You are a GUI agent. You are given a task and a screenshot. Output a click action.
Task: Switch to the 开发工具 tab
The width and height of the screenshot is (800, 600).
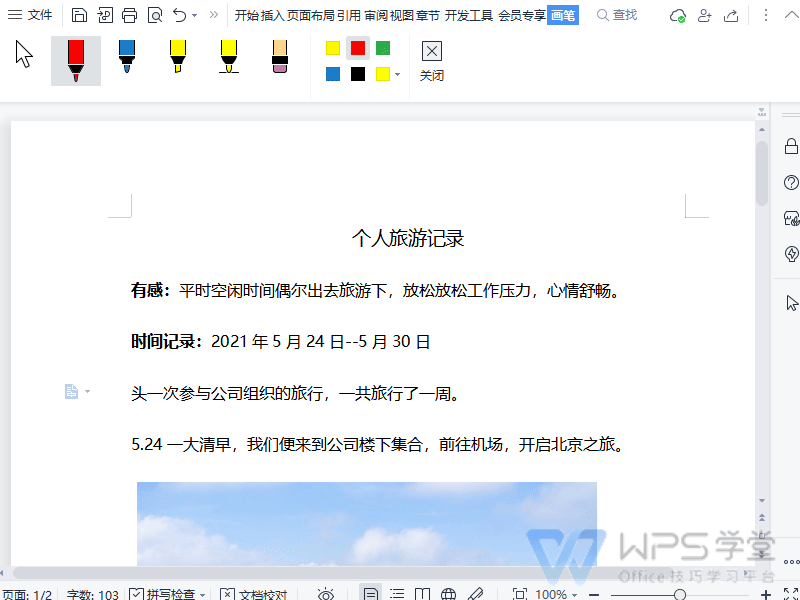coord(468,15)
